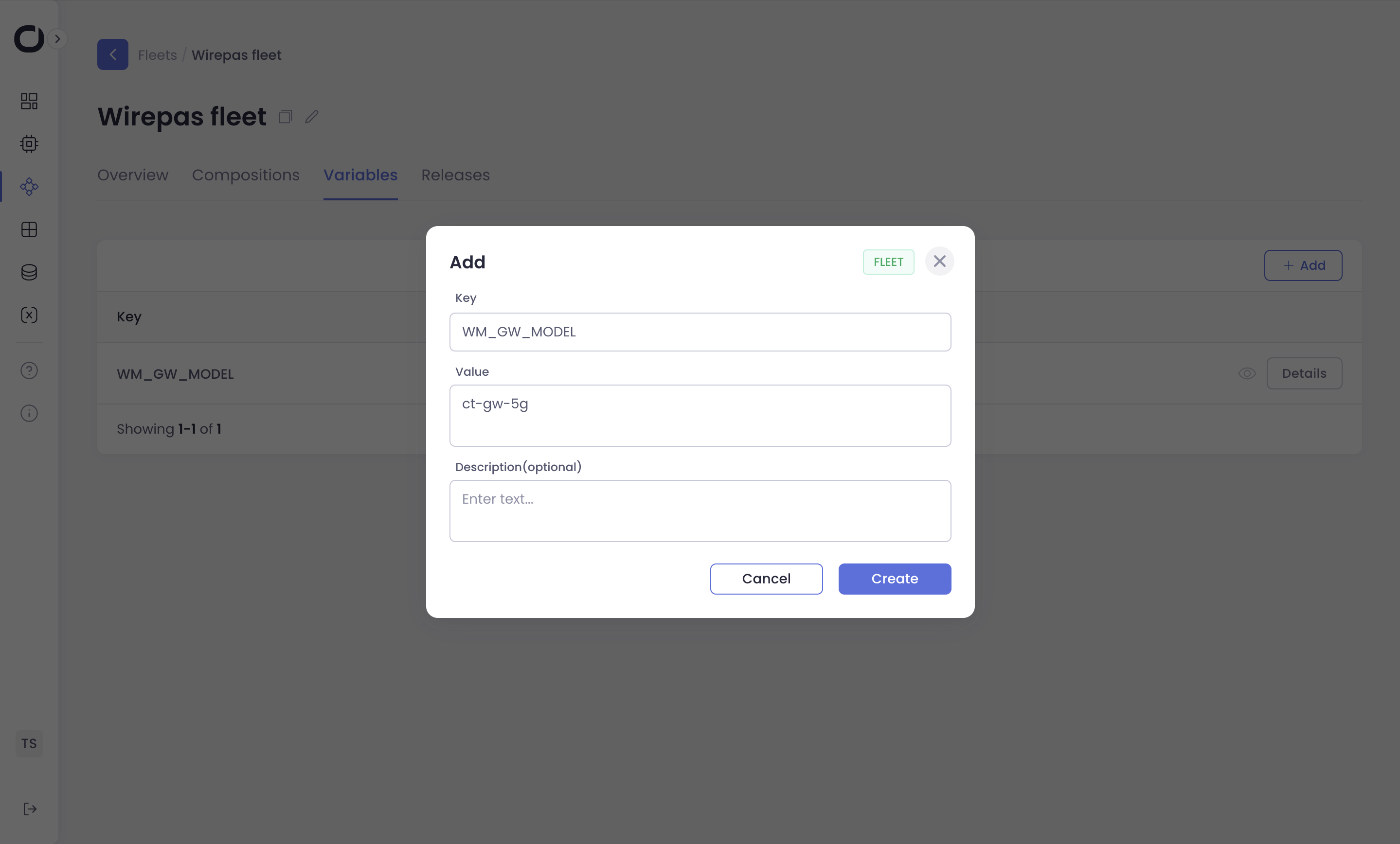Viewport: 1400px width, 844px height.
Task: Switch to the Releases tab
Action: pyautogui.click(x=455, y=175)
